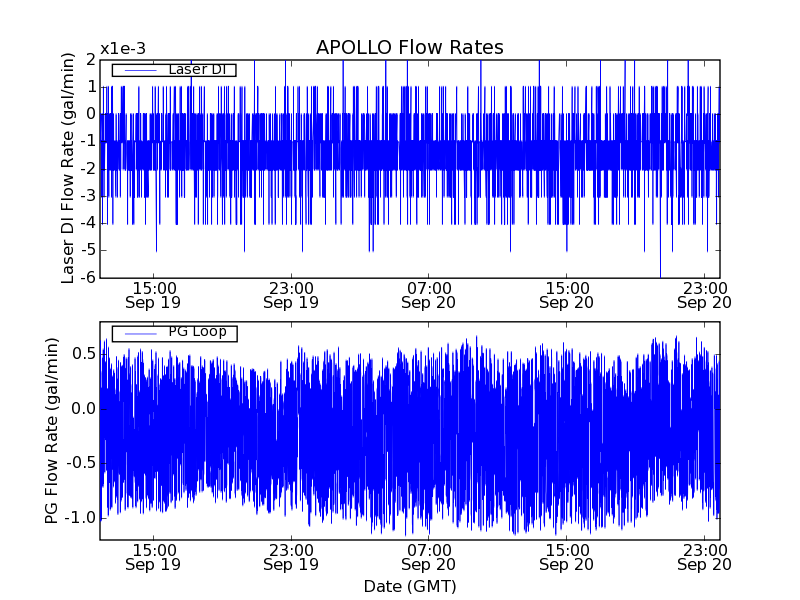Click the "-6" tick on Laser DI axis
The height and width of the screenshot is (600, 800).
pyautogui.click(x=88, y=278)
